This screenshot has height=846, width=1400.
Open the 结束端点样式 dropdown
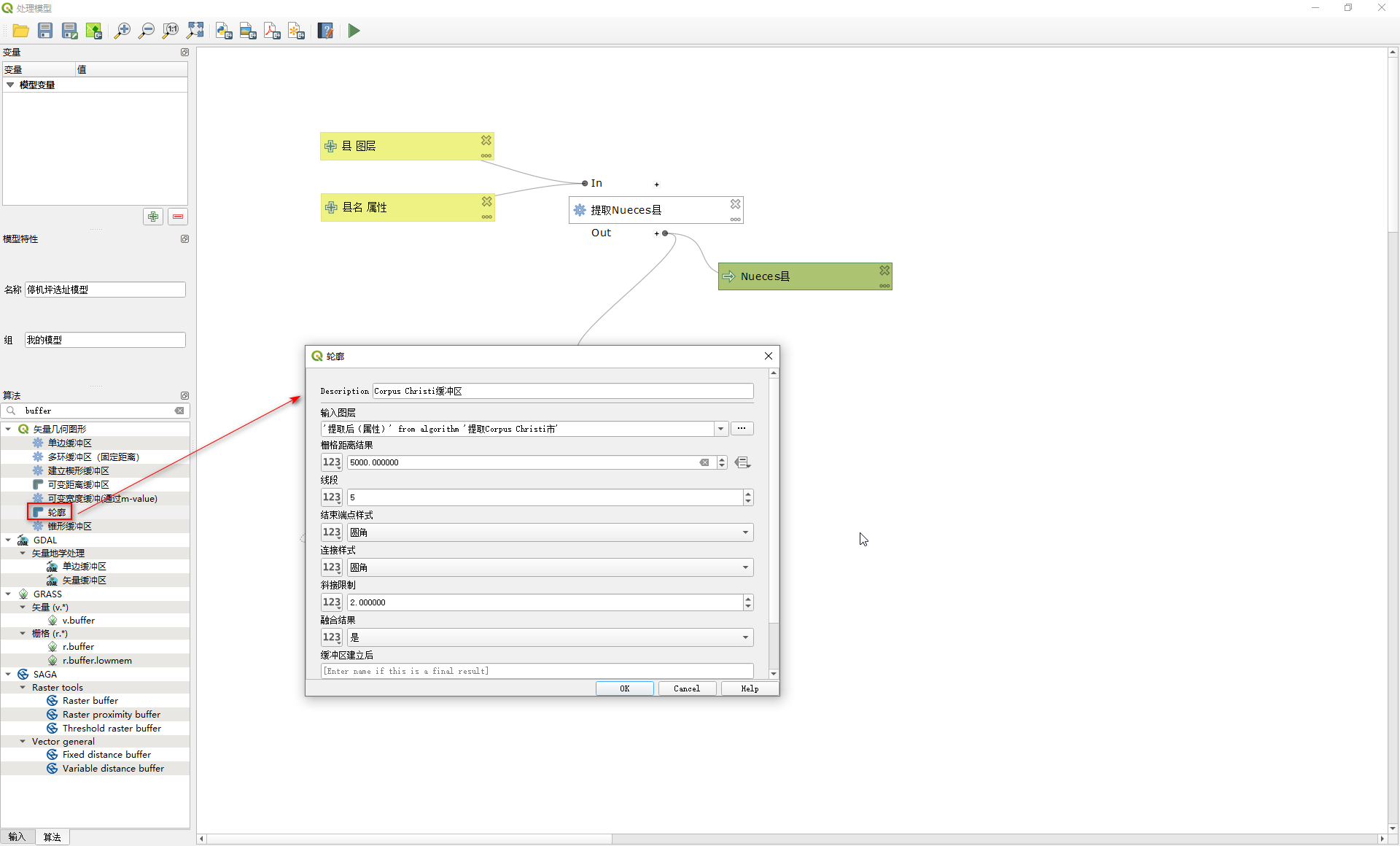[x=745, y=532]
